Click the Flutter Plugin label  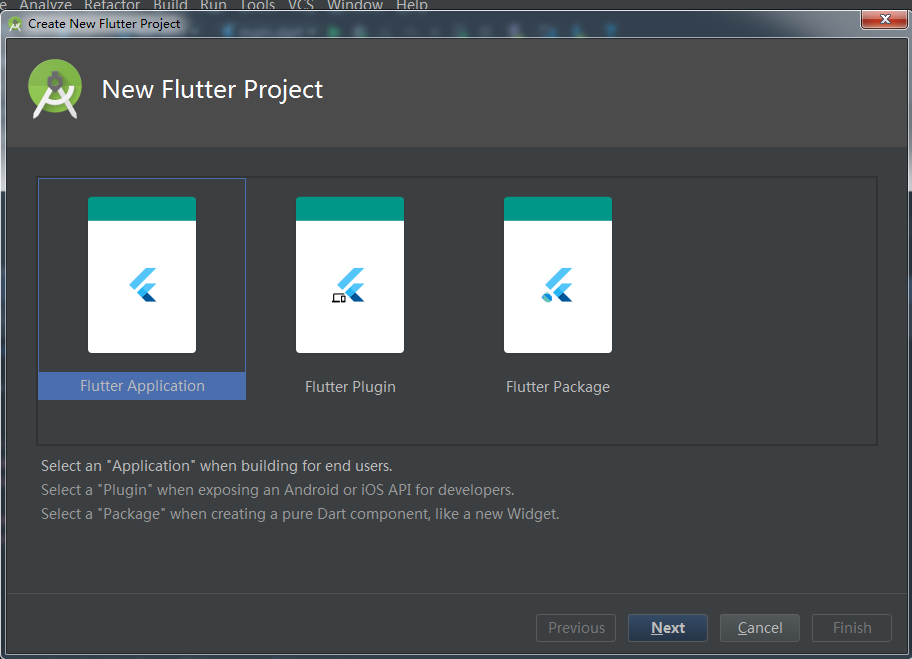click(350, 387)
